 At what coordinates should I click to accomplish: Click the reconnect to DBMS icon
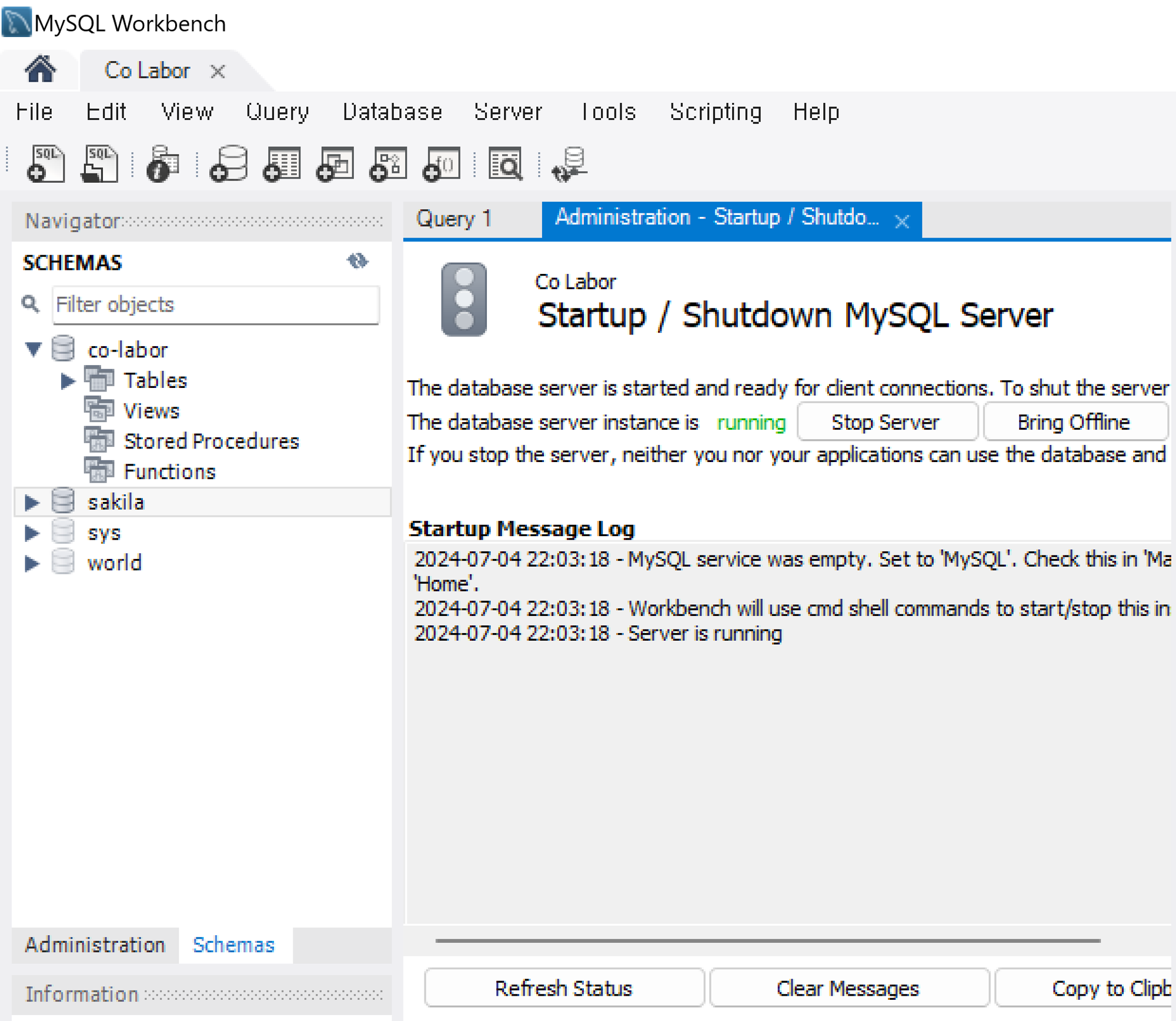(x=569, y=164)
